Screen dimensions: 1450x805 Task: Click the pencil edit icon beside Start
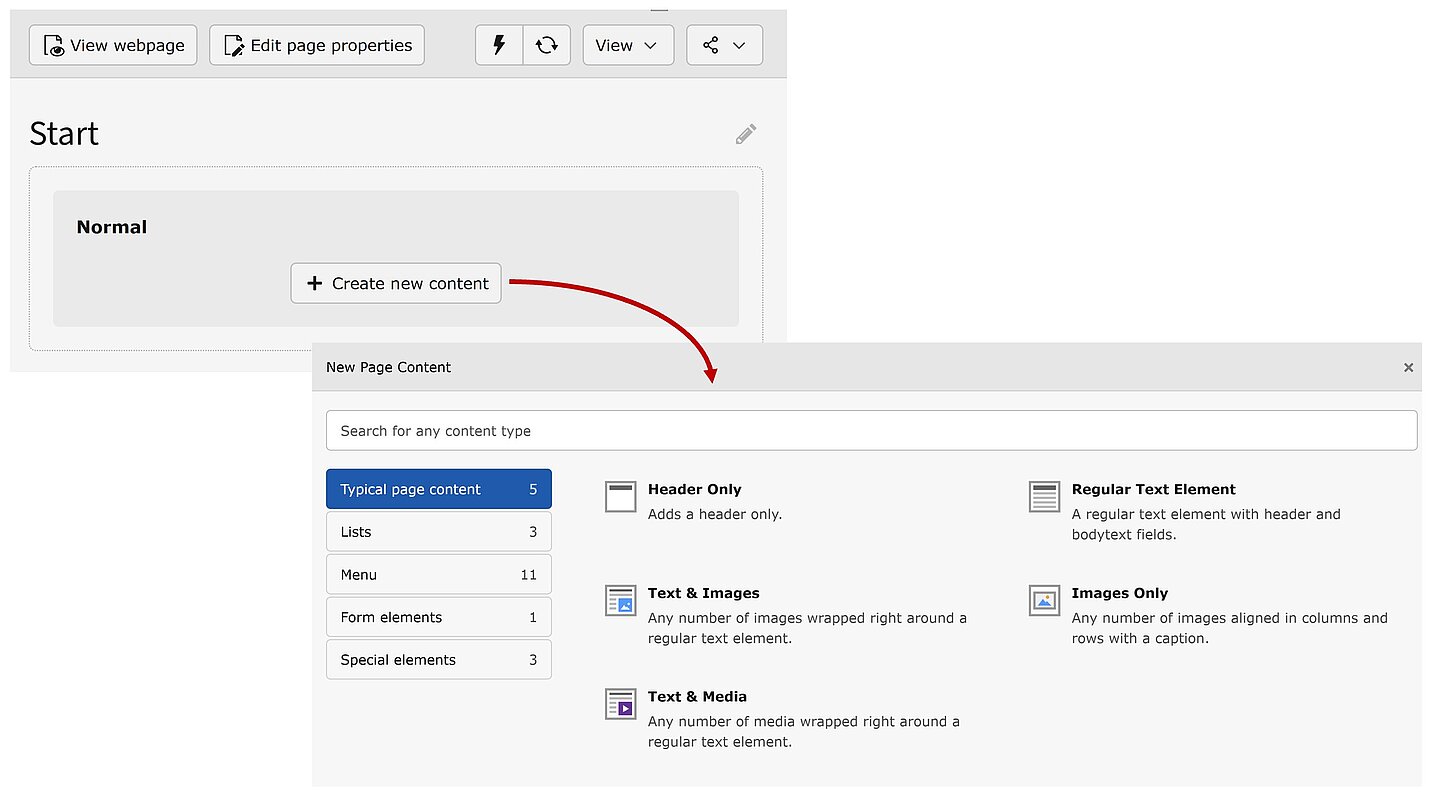(746, 134)
